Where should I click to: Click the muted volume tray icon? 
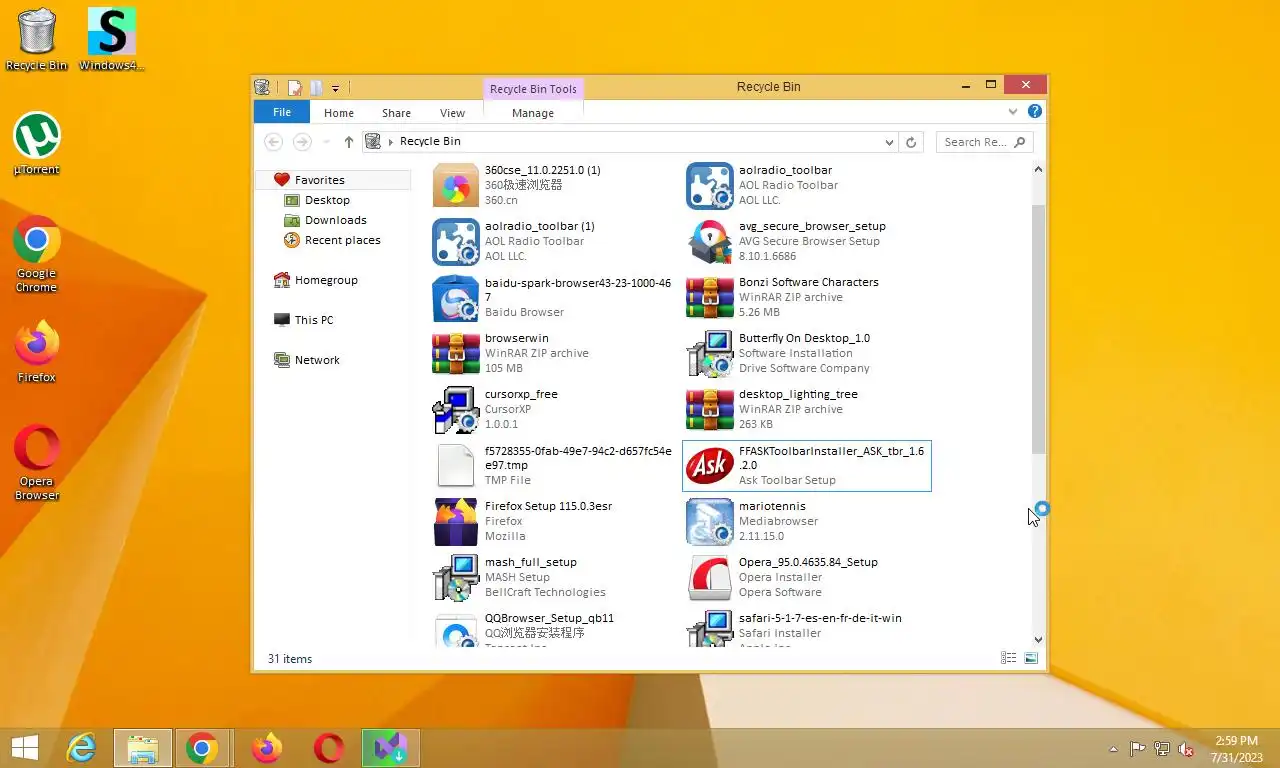(1186, 749)
